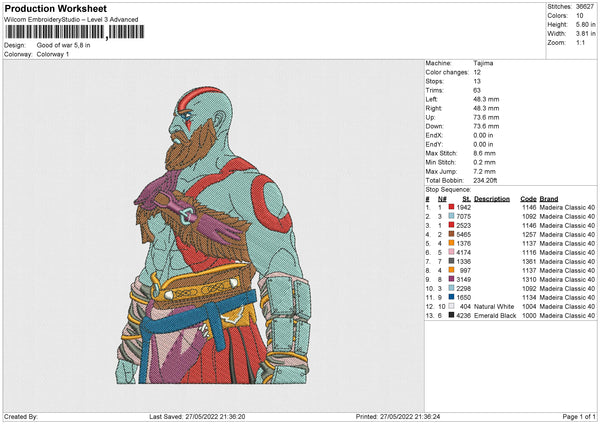The image size is (600, 424).
Task: Click the 'Code' column header
Action: (528, 199)
